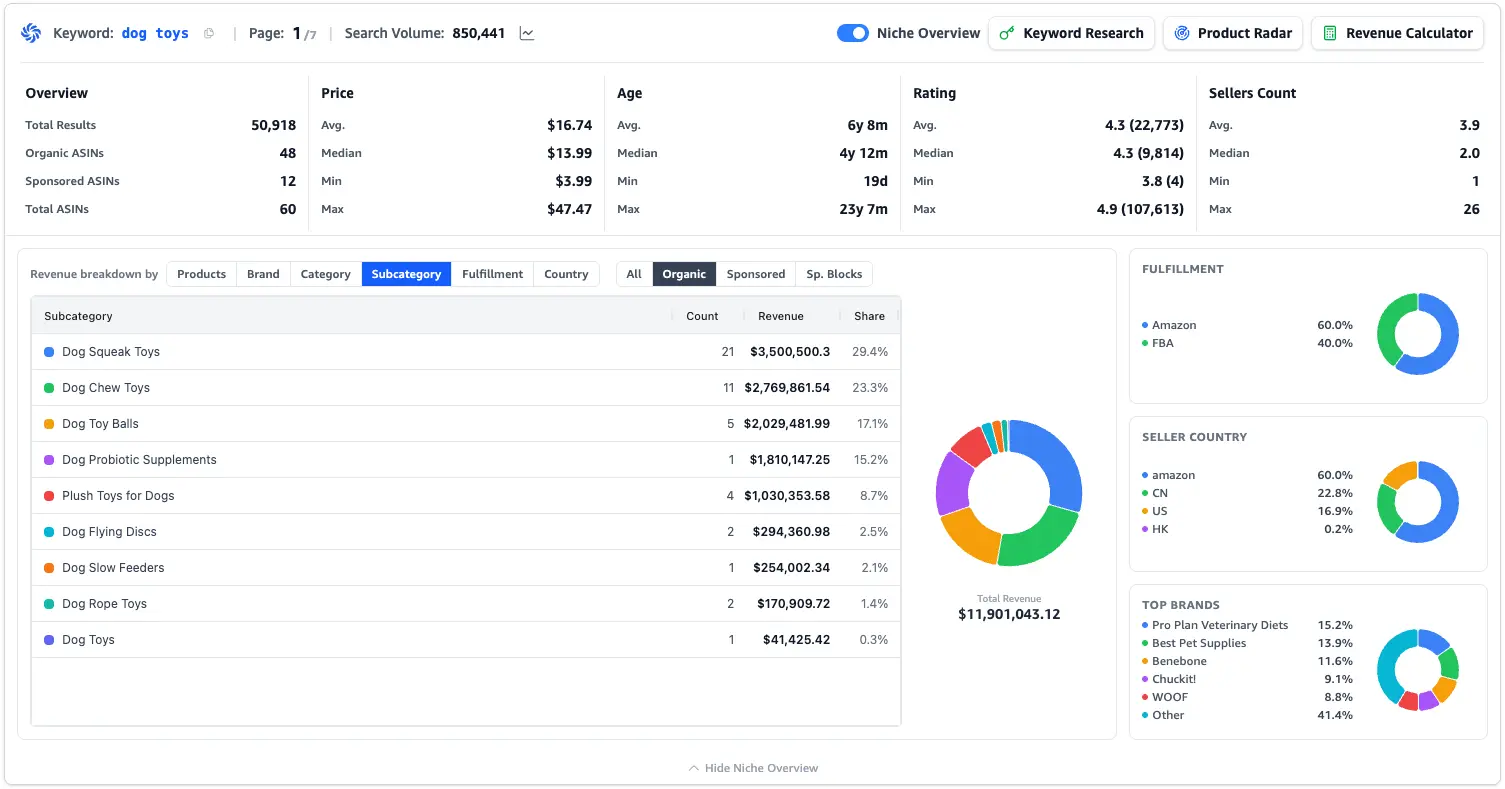
Task: Select the Dog Flying Discs row label
Action: [x=109, y=532]
